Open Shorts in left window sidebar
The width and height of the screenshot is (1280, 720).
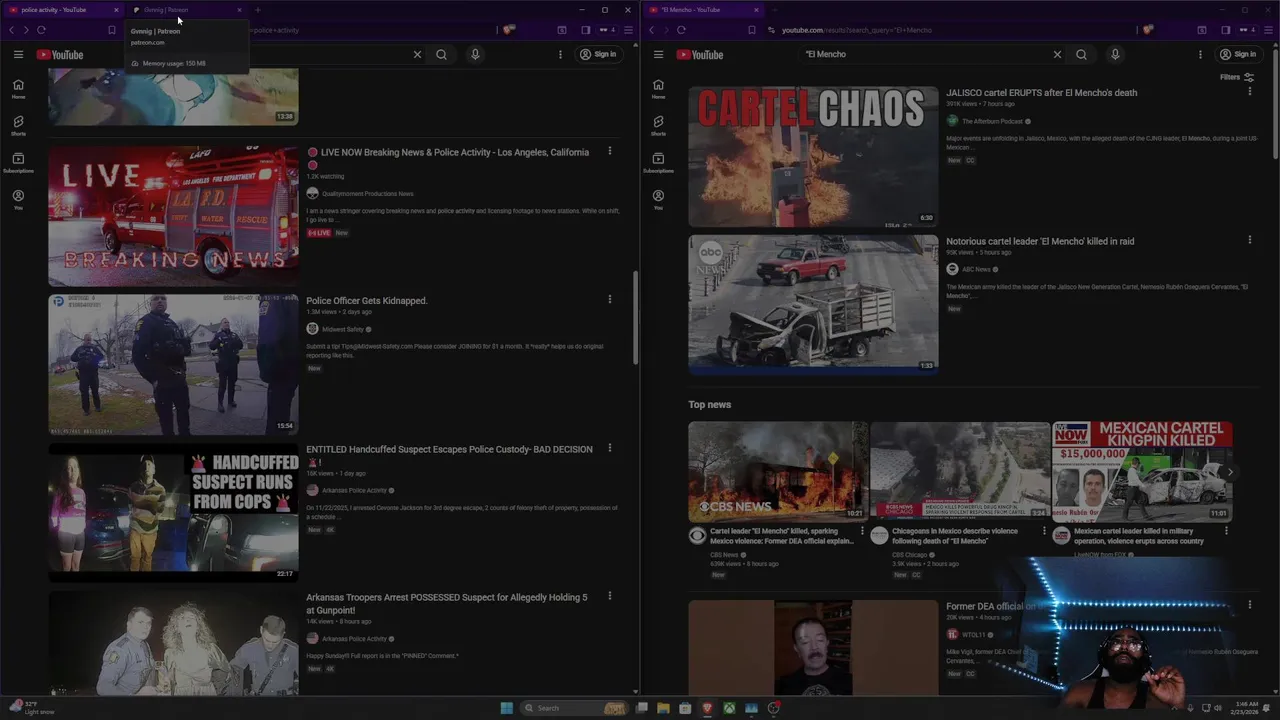coord(18,126)
